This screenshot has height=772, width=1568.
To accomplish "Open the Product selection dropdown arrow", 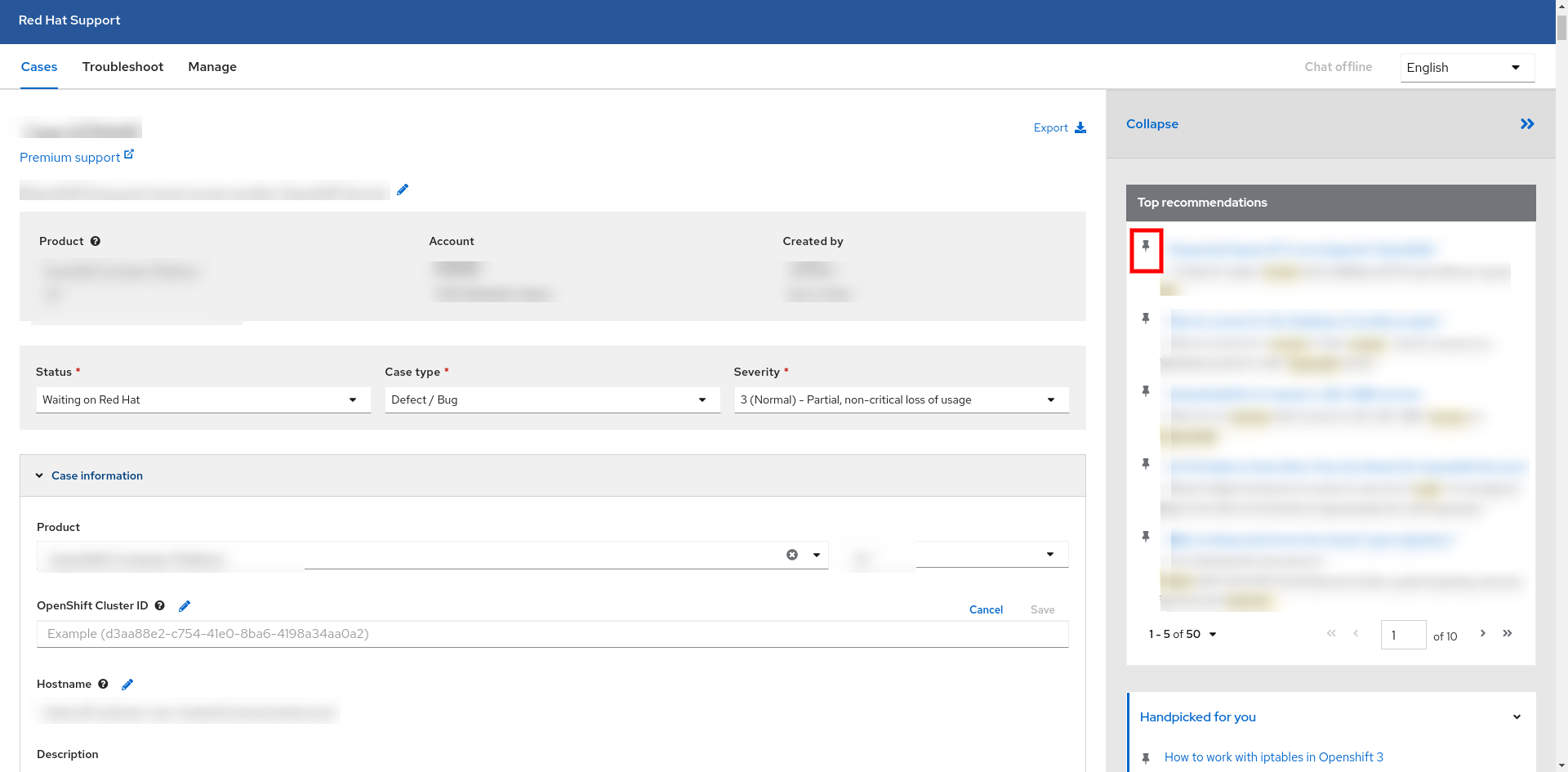I will point(817,555).
